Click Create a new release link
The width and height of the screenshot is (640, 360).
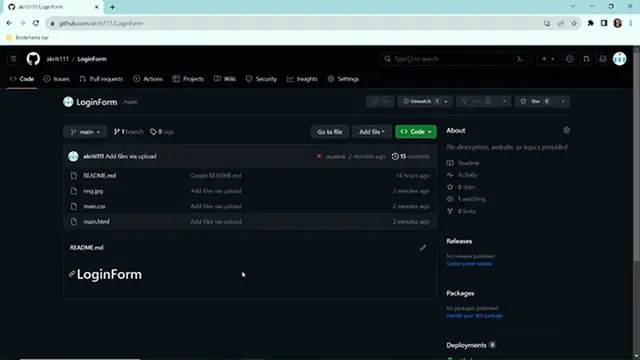point(469,264)
